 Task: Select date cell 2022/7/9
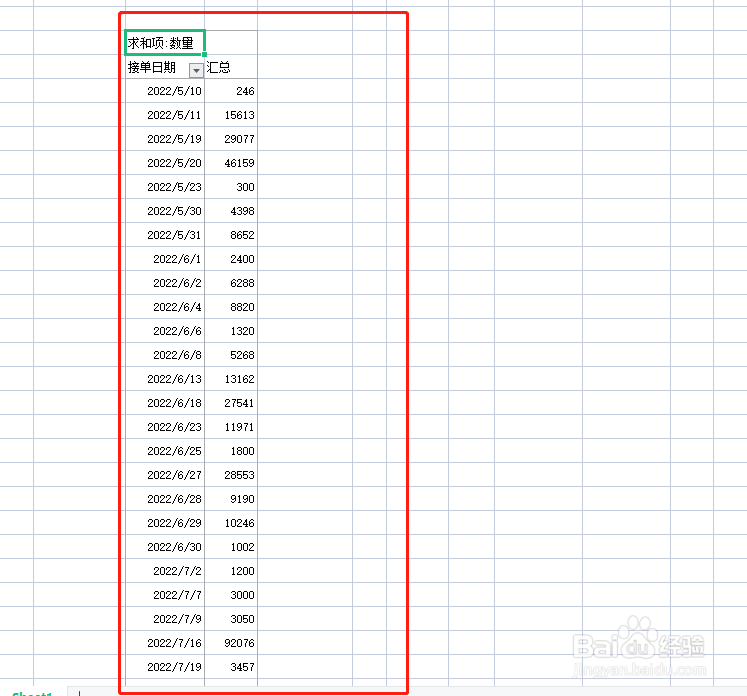point(165,619)
